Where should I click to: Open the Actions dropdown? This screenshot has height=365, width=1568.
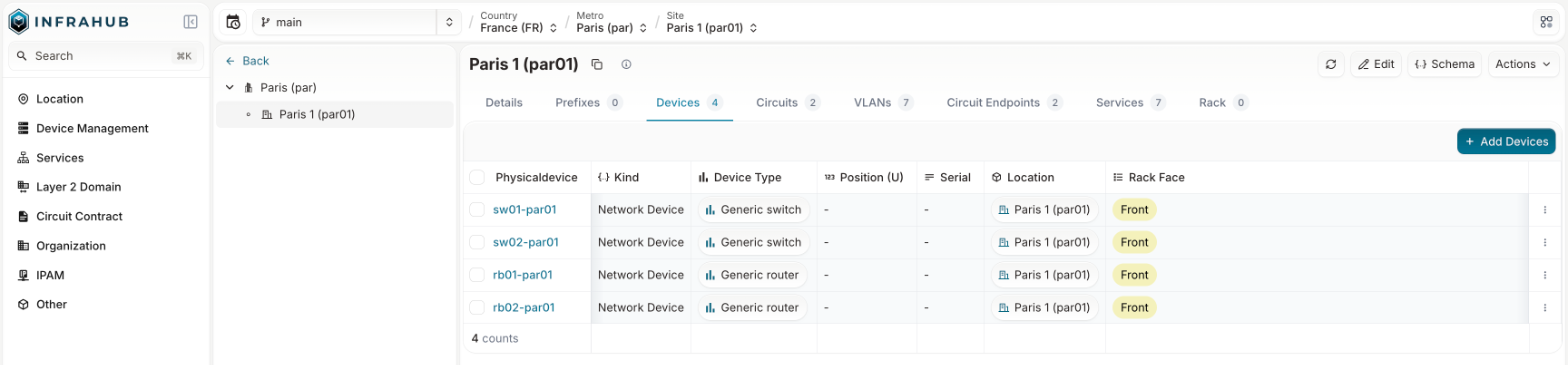click(1523, 64)
